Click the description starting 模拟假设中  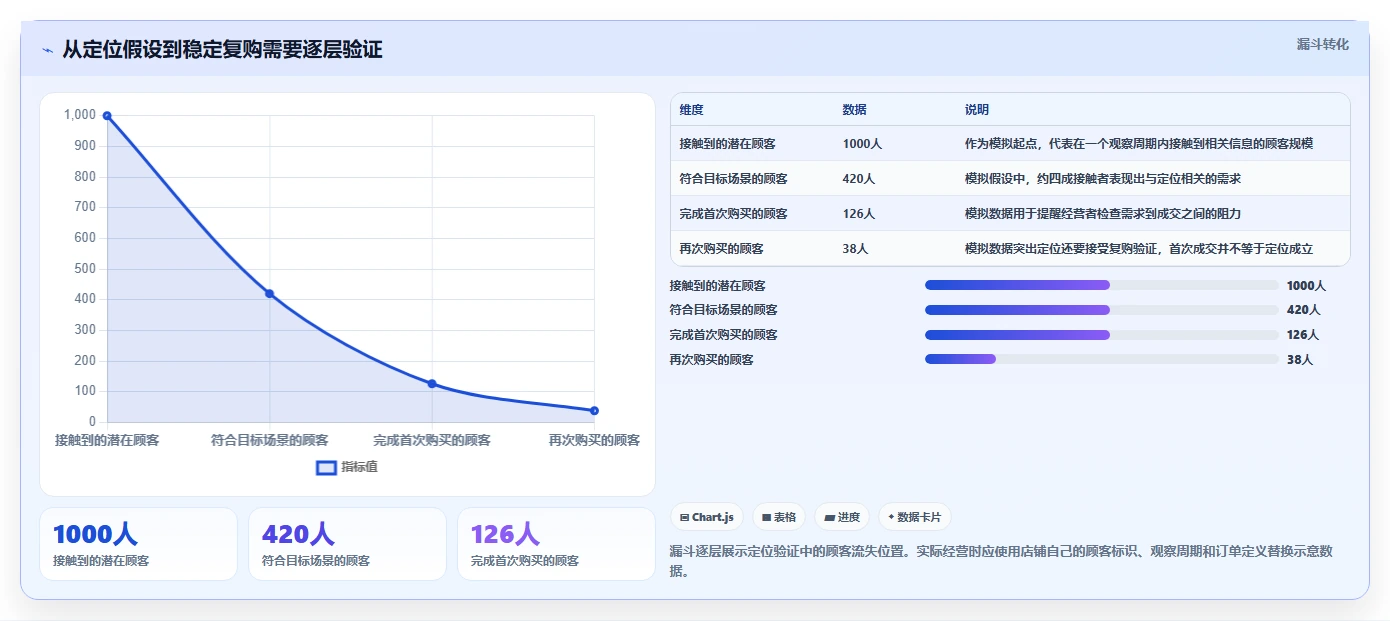click(1103, 179)
